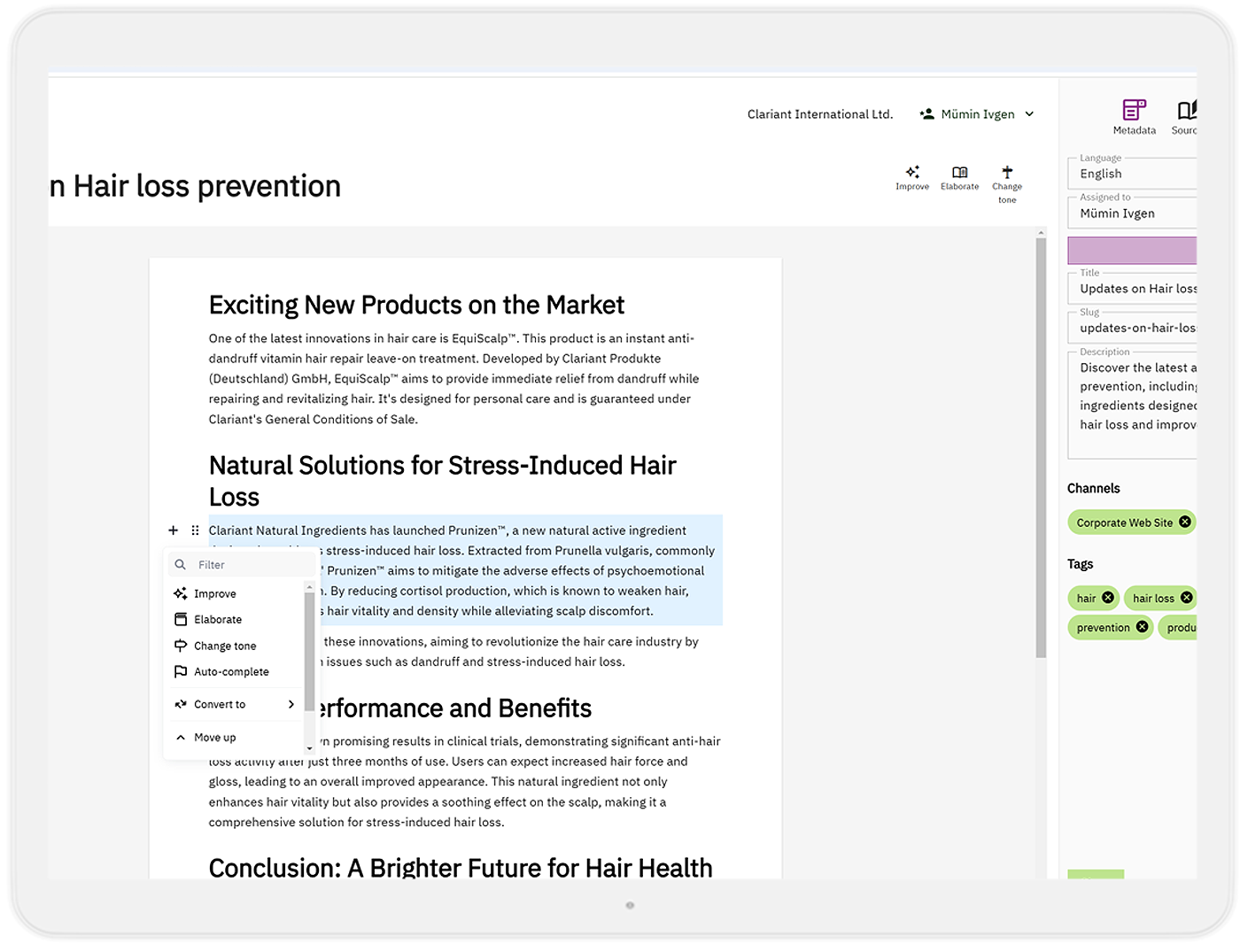Click the search icon in Filter box
Screen dimensions: 1240x952
point(180,564)
